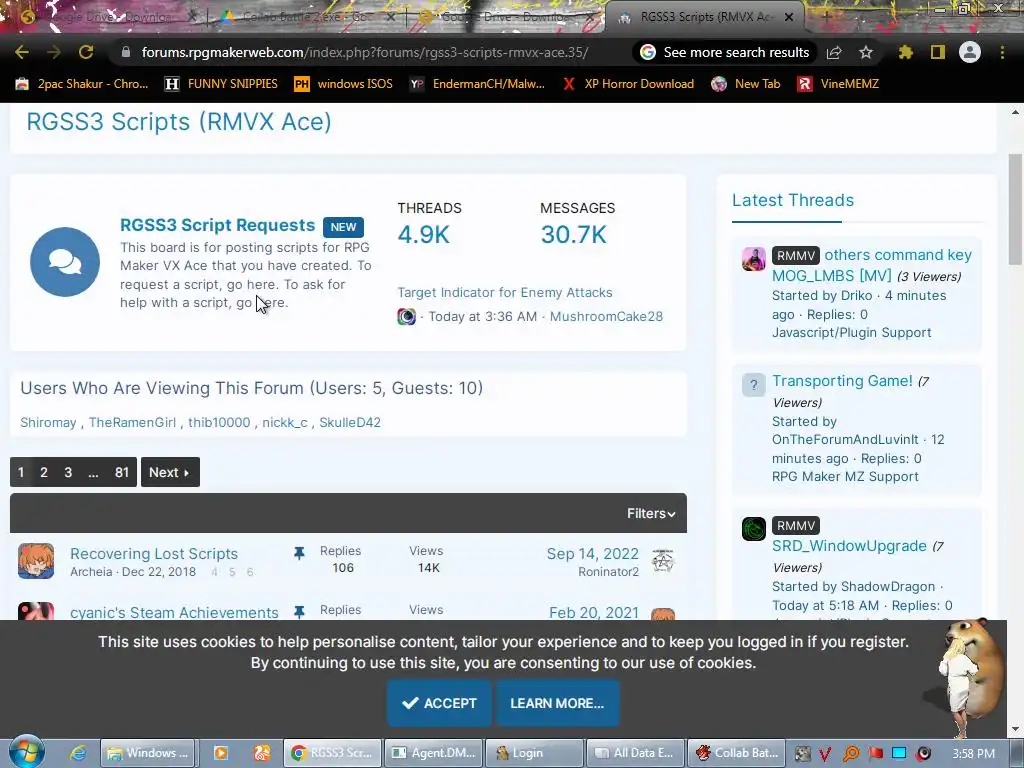Open Javascript/Plugin Support forum link

coord(852,332)
